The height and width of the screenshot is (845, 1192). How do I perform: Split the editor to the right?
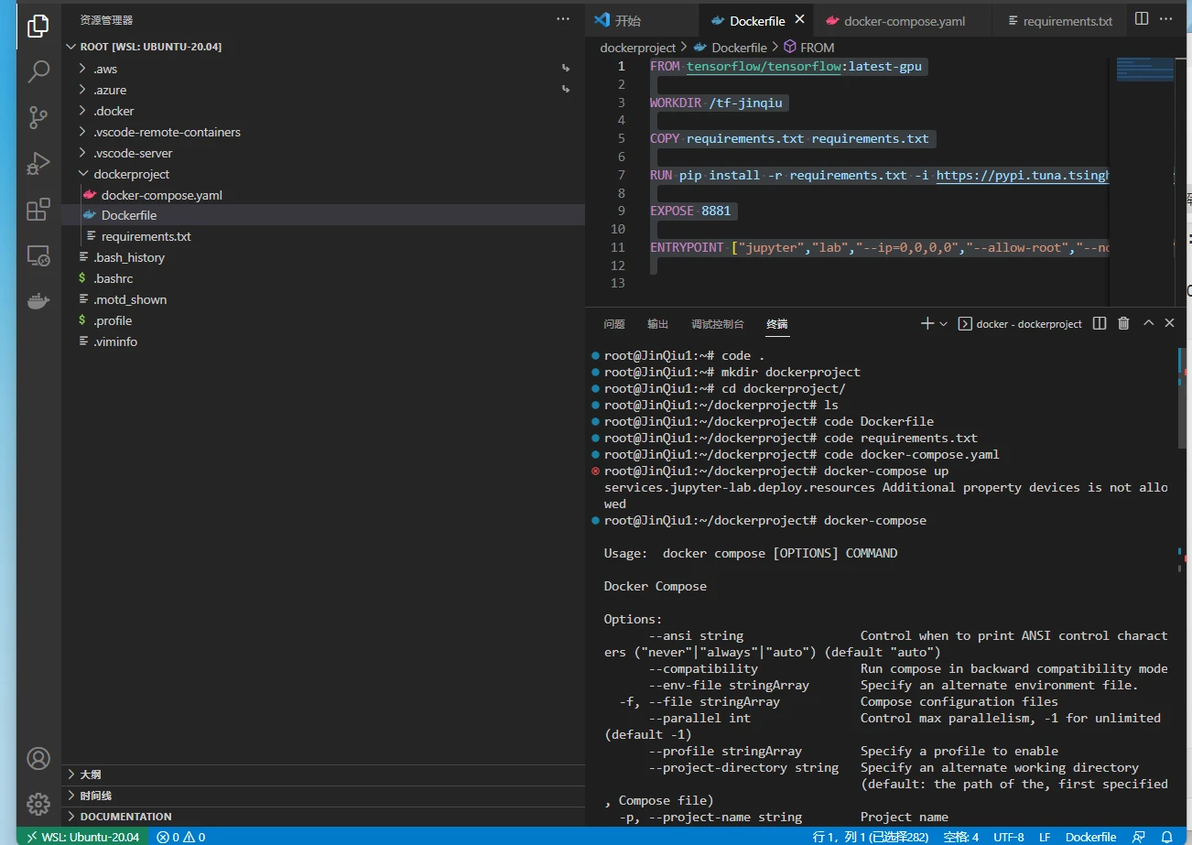click(x=1142, y=19)
